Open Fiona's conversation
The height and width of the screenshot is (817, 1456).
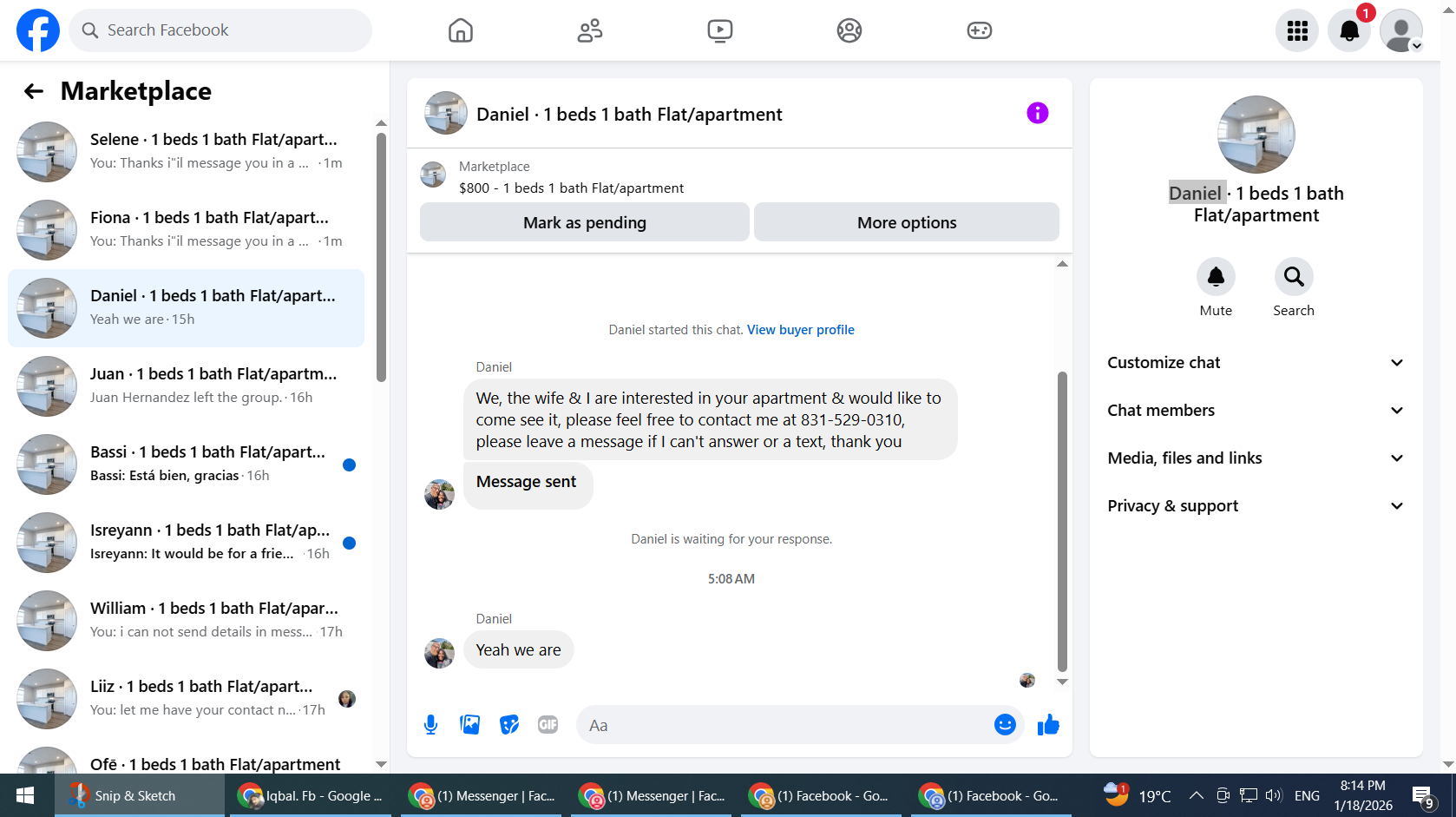click(186, 230)
